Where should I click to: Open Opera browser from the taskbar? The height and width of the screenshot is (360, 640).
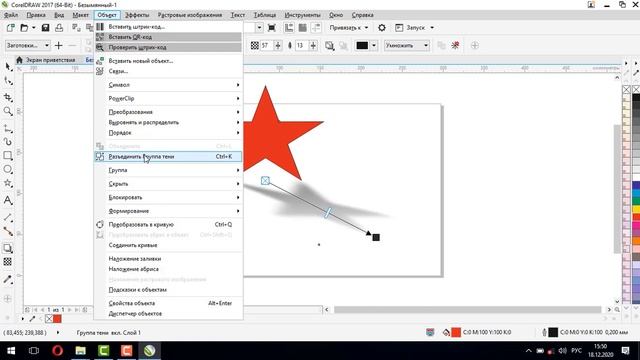click(x=58, y=351)
